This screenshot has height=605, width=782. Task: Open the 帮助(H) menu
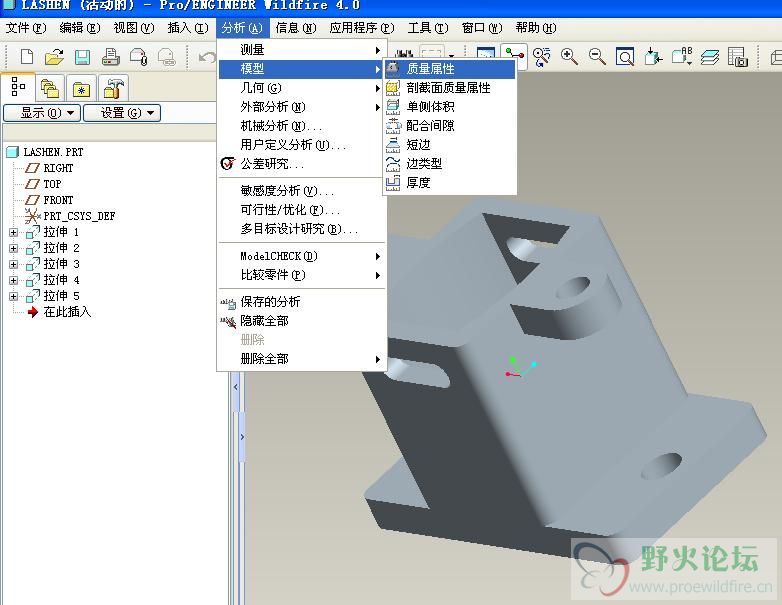click(536, 28)
